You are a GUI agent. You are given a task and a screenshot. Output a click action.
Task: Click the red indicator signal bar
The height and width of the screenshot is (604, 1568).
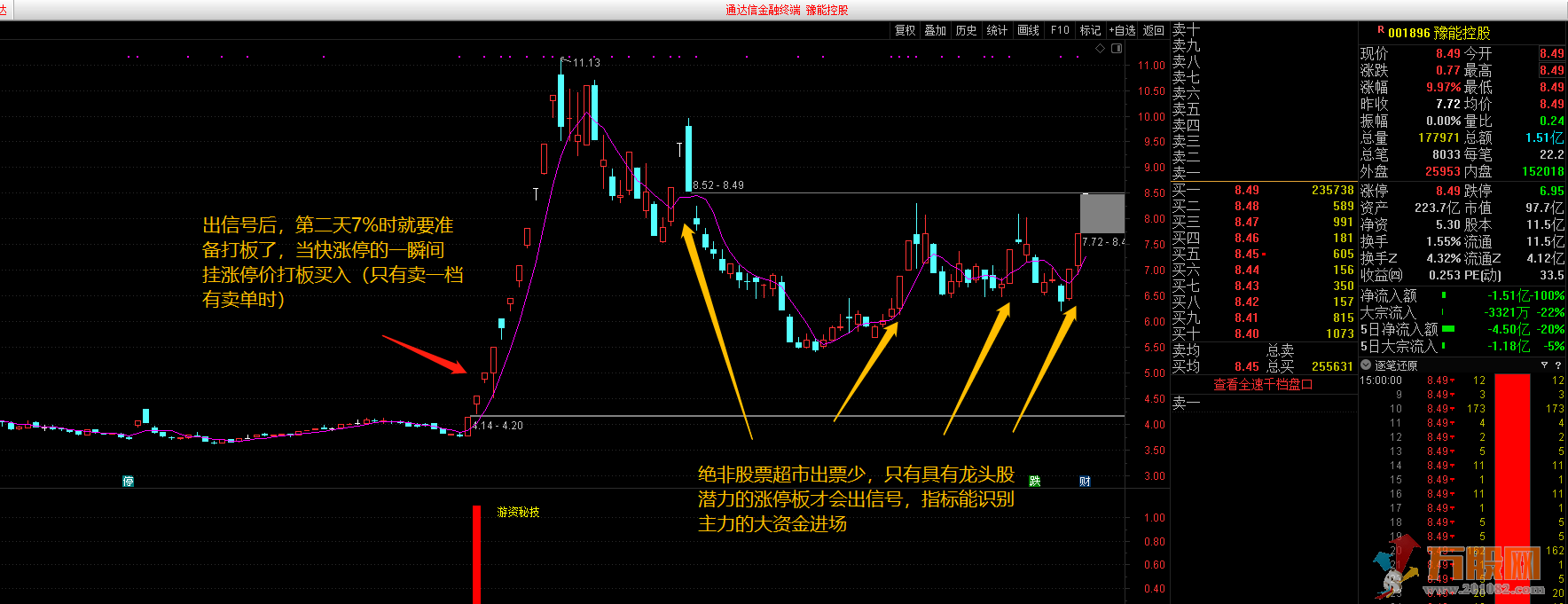476,554
